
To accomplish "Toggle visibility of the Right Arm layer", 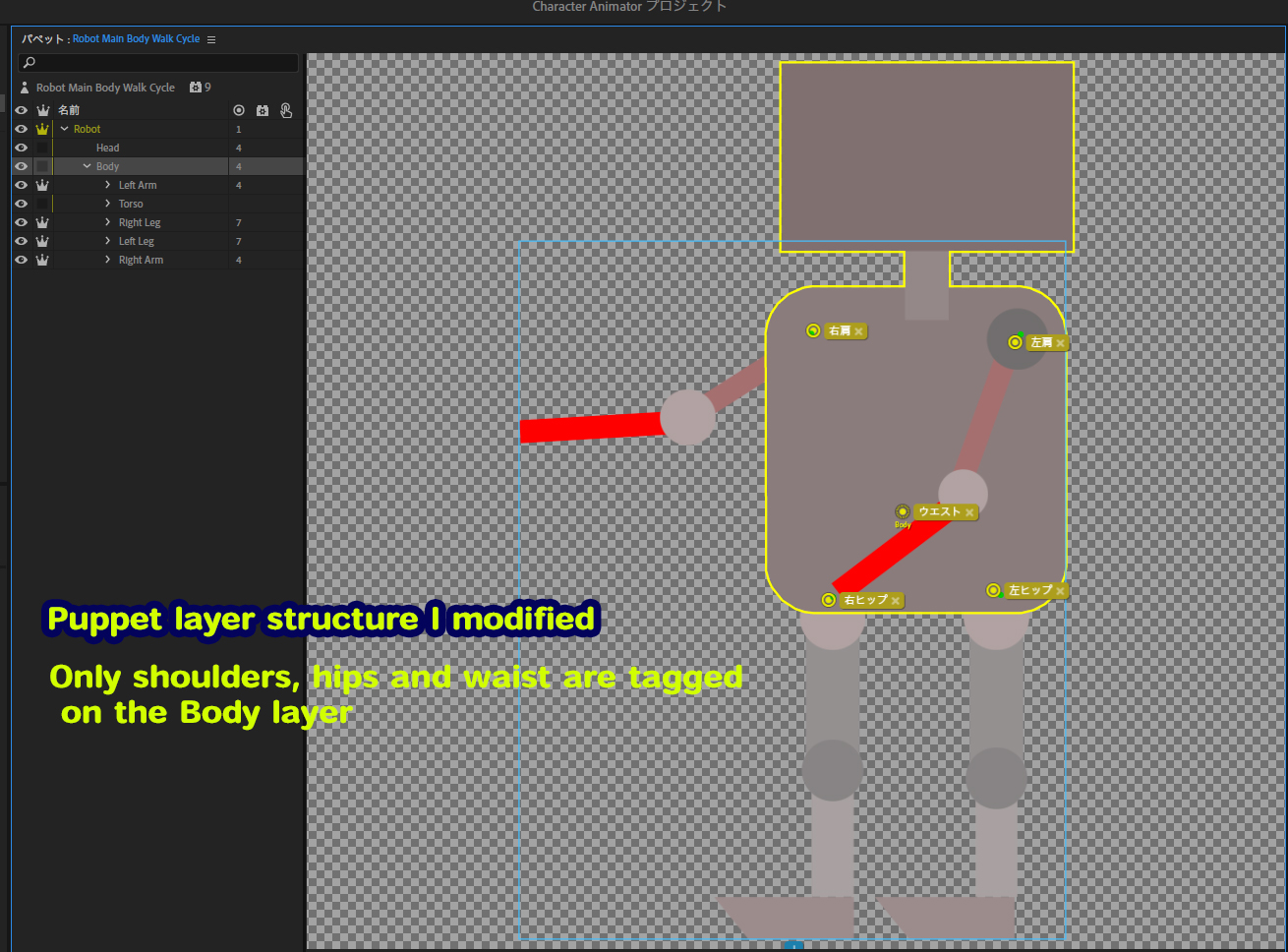I will (x=21, y=260).
